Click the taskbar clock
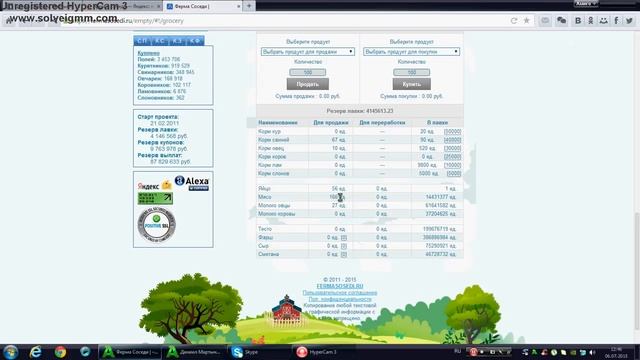The width and height of the screenshot is (640, 360). tap(616, 352)
